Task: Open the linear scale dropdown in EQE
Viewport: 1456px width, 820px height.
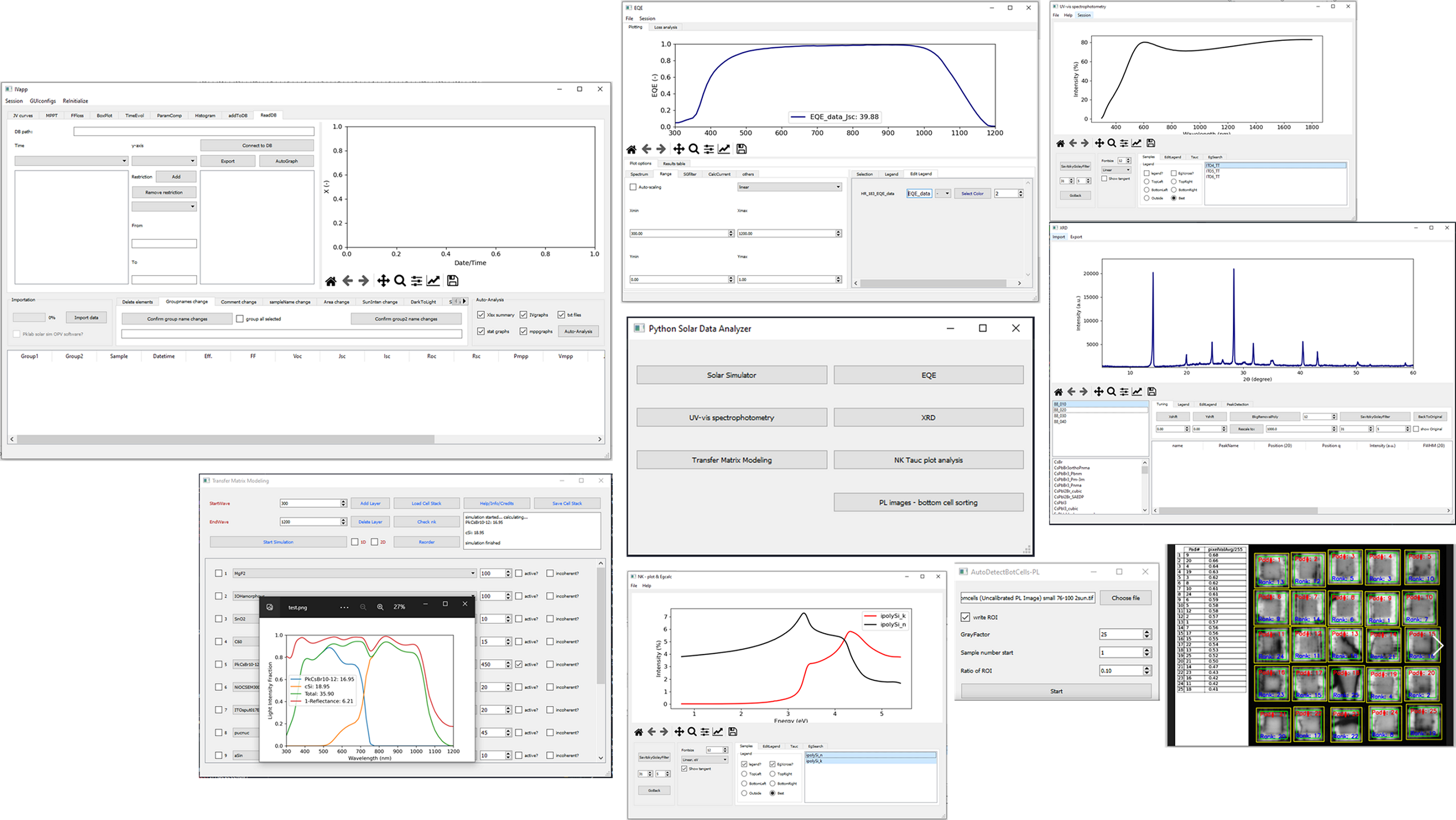Action: pos(789,187)
